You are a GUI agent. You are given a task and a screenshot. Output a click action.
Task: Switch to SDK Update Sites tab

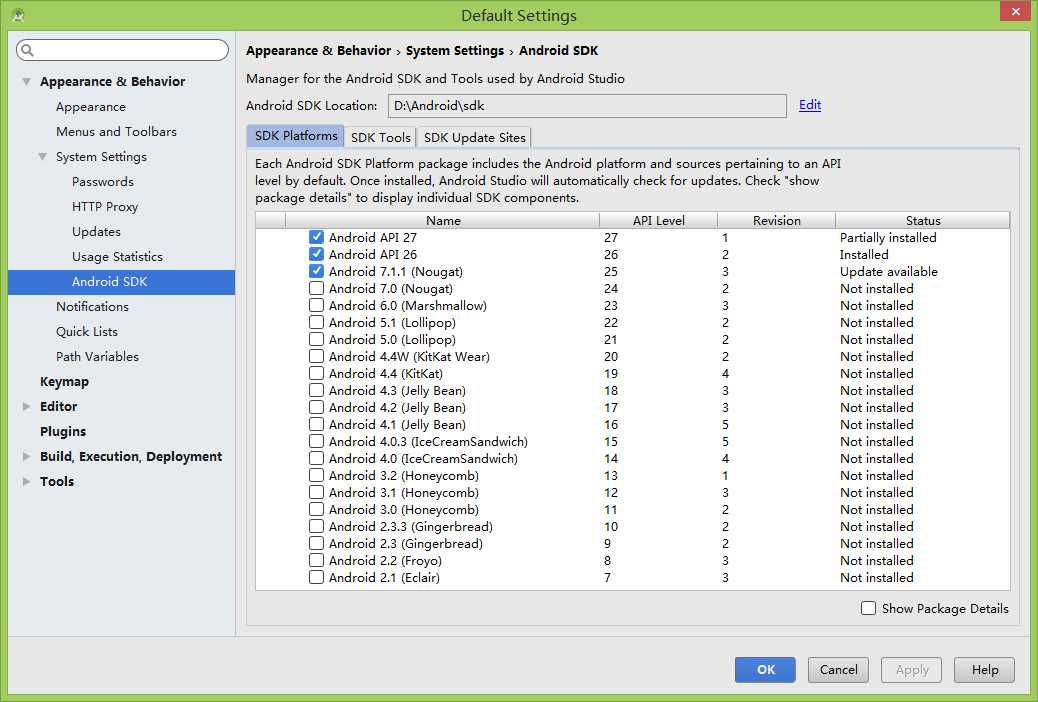474,137
